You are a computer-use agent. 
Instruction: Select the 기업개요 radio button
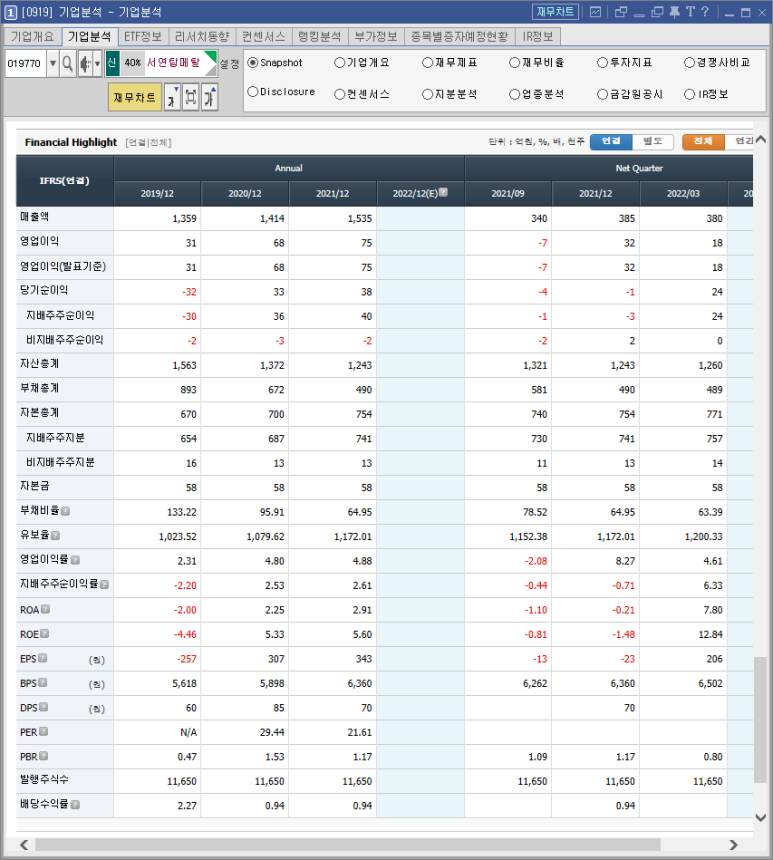pos(340,63)
